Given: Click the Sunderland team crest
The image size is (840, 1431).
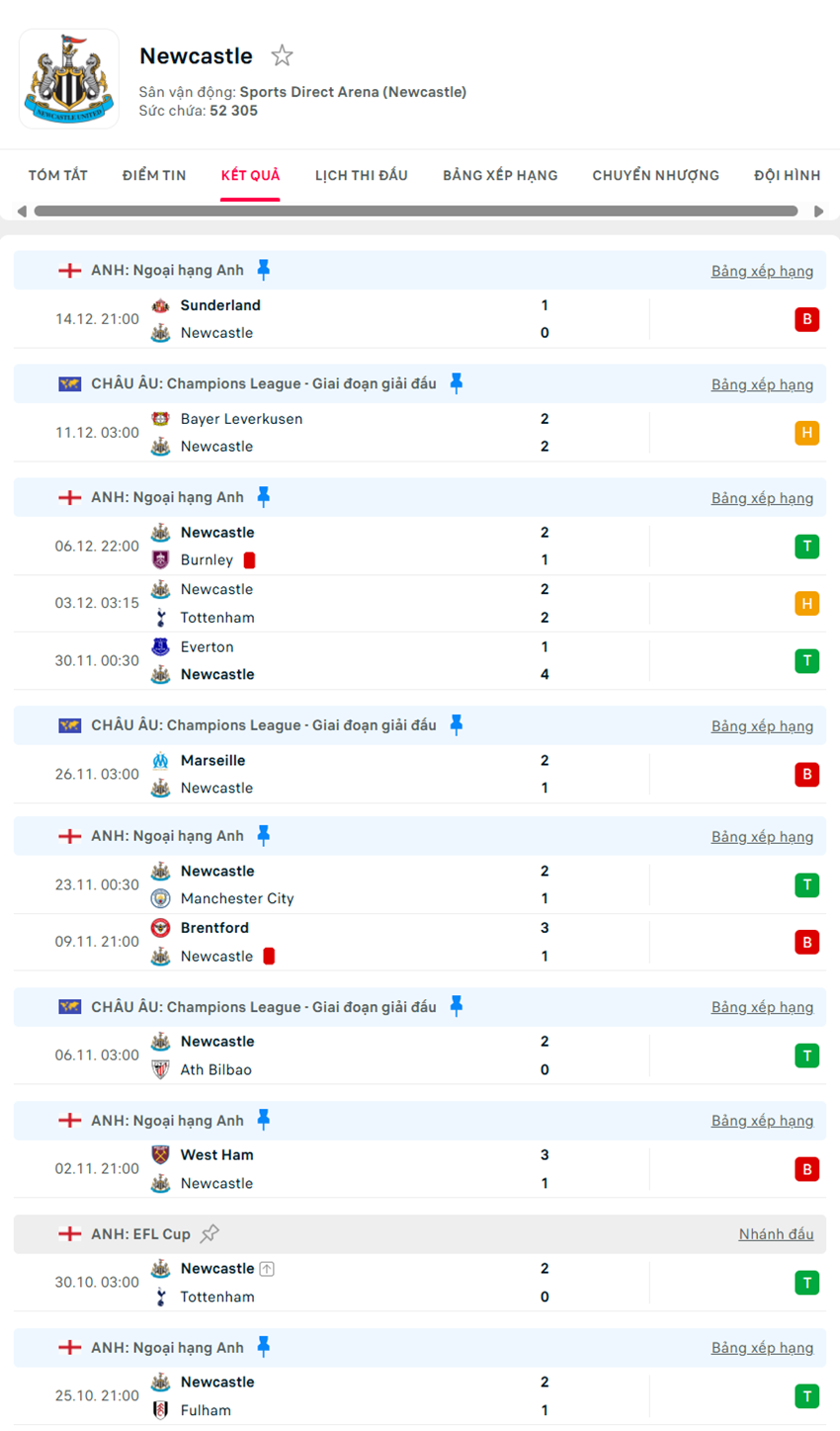Looking at the screenshot, I should [160, 305].
